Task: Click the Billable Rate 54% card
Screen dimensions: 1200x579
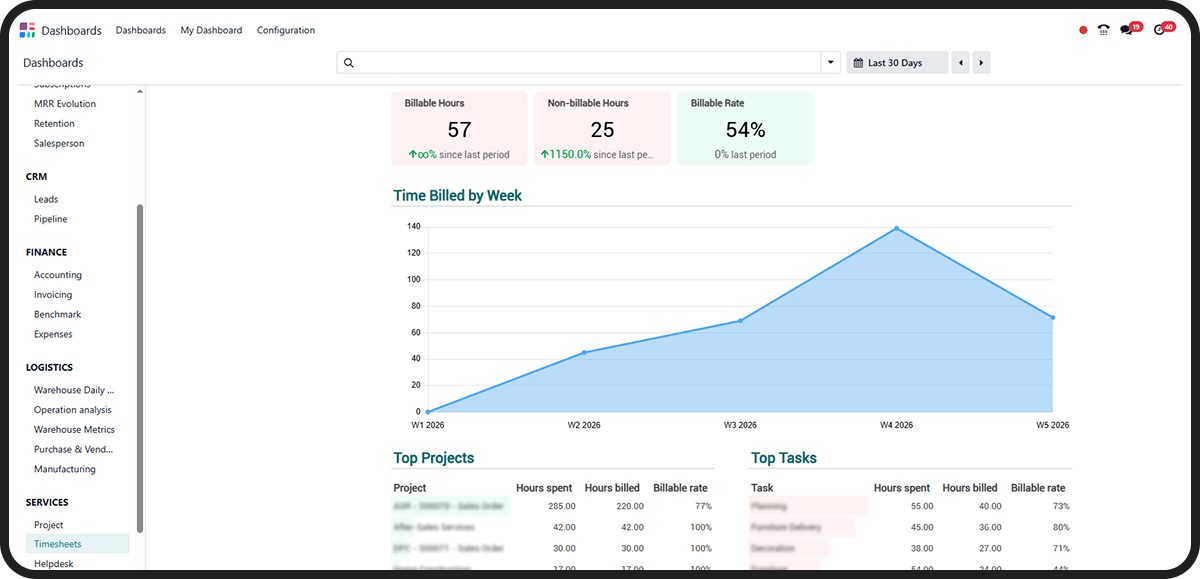Action: [745, 128]
